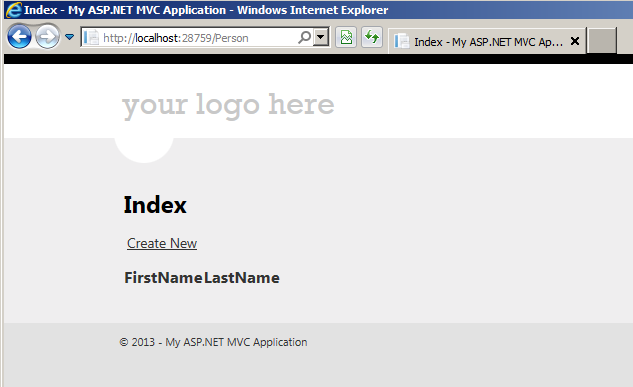Click the 2013 My ASP.NET MVC Application footer
This screenshot has height=387, width=633.
214,342
